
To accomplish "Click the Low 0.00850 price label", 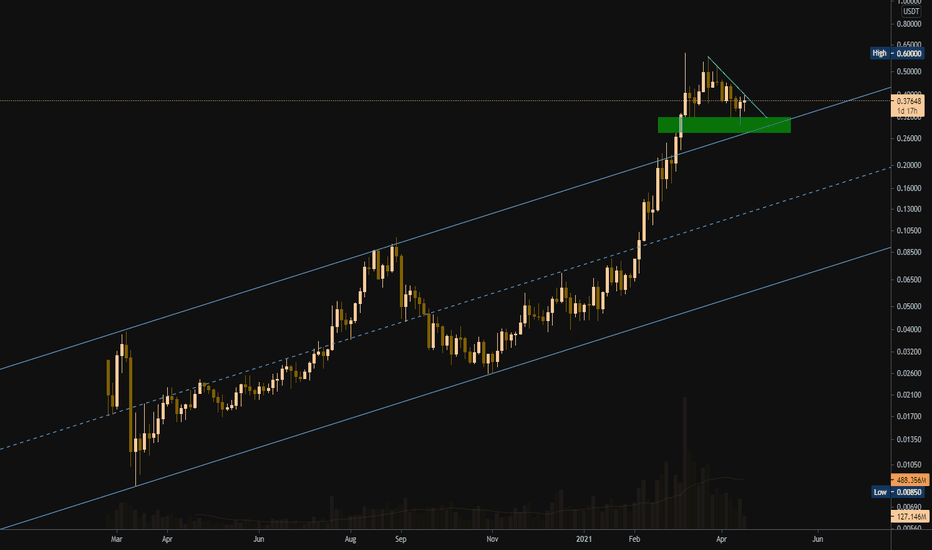I will coord(898,492).
